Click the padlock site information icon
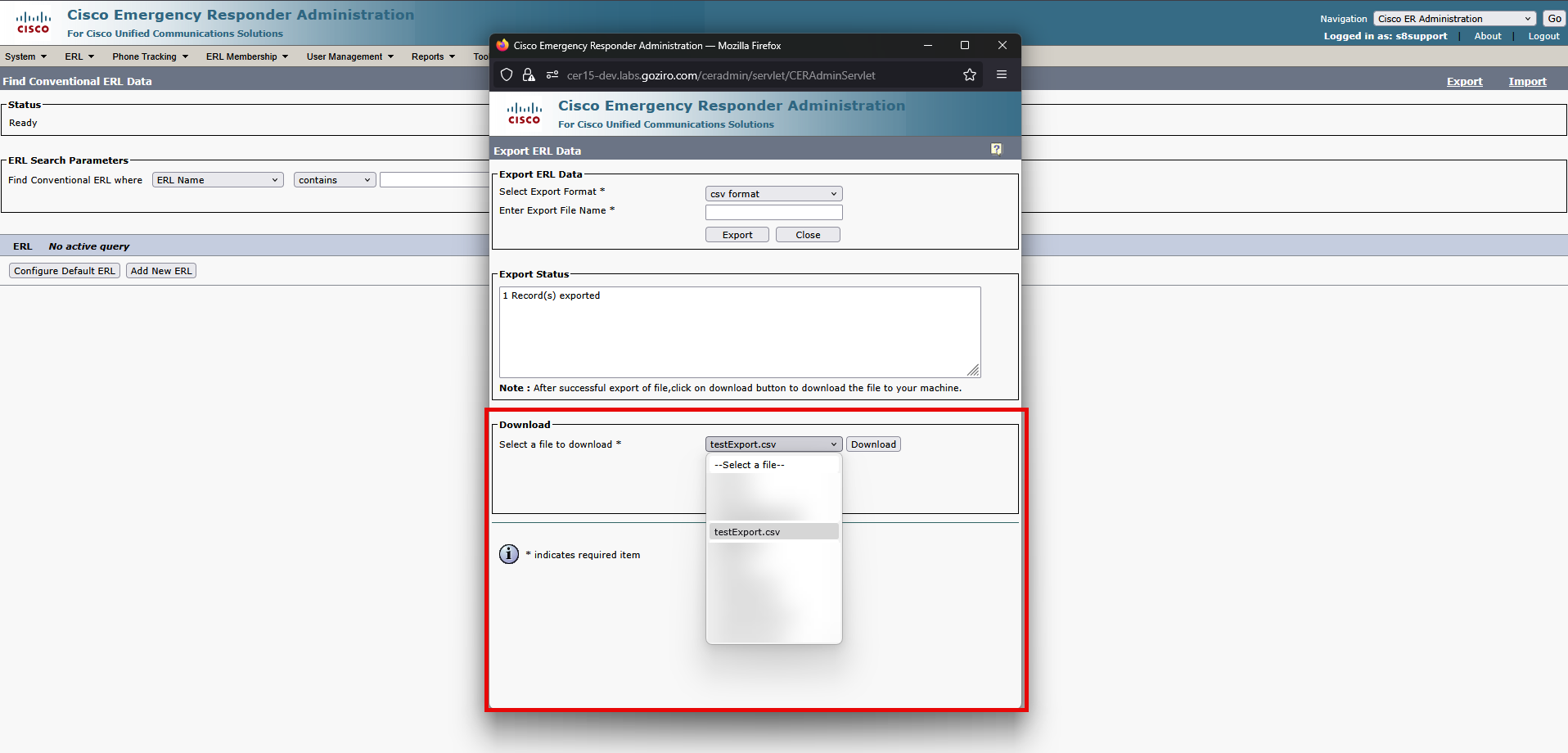Viewport: 1568px width, 753px height. click(529, 75)
